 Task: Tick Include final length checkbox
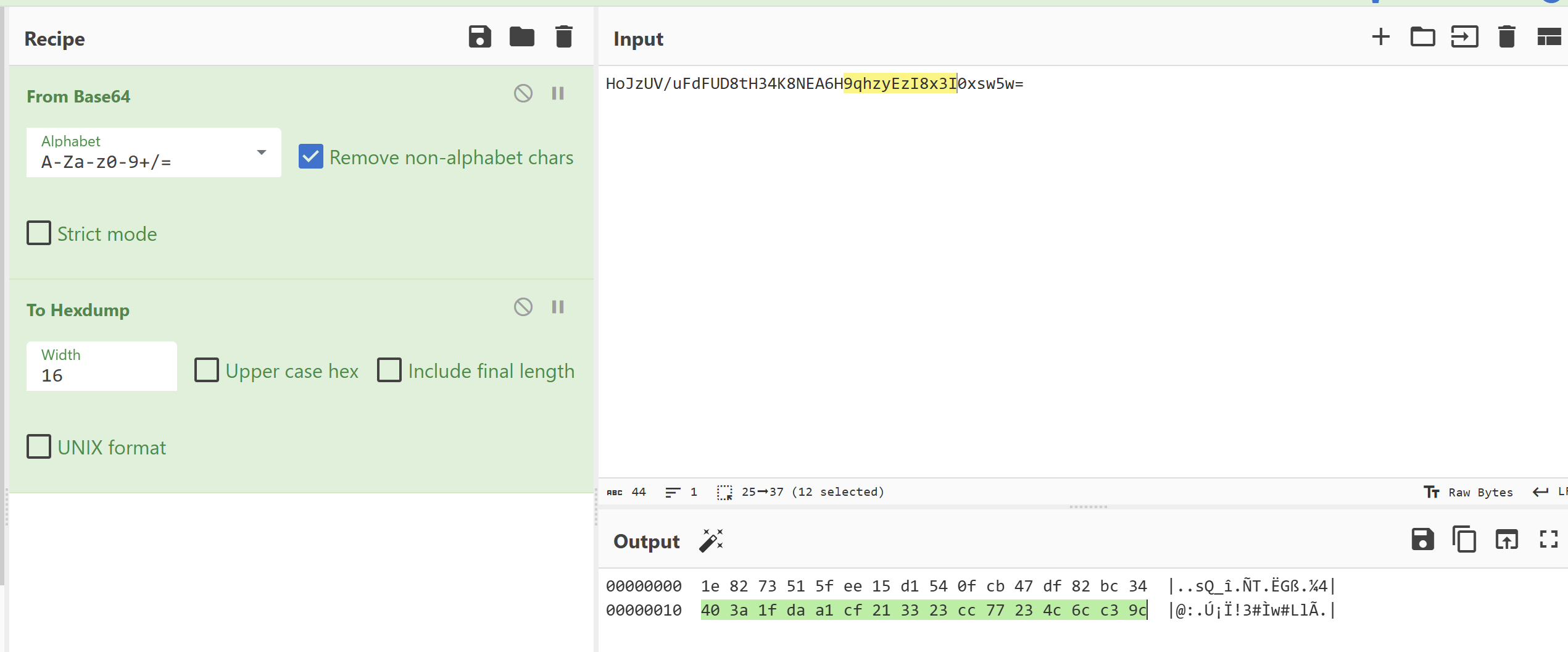point(389,370)
